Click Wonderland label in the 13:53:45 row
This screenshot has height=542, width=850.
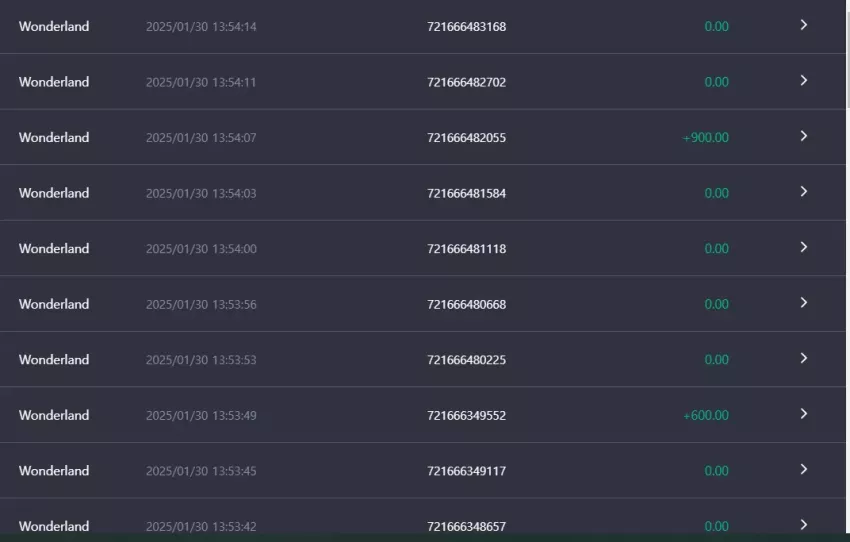point(54,471)
